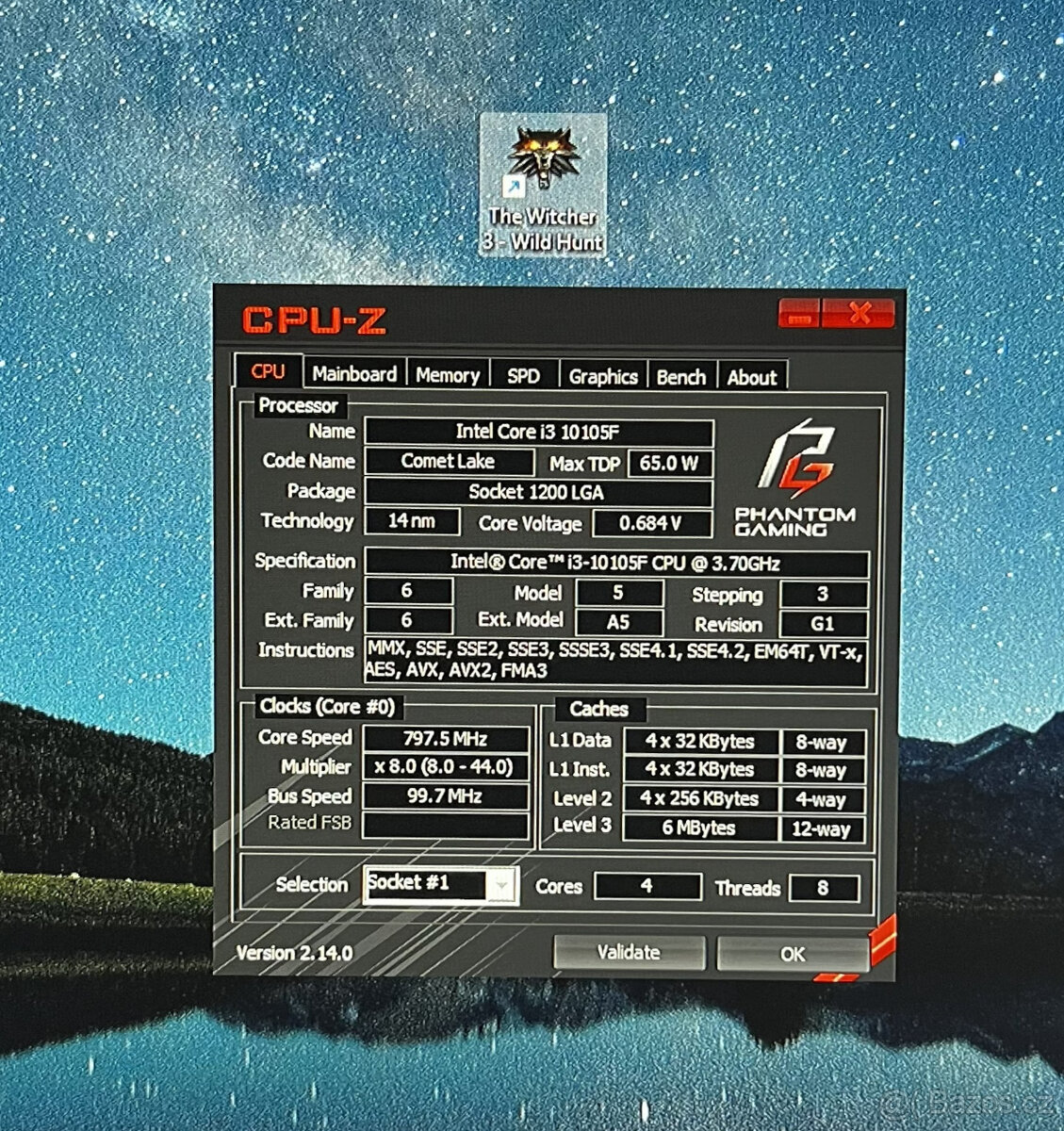Screen dimensions: 1064x1131
Task: Click the Validate button
Action: (x=629, y=952)
